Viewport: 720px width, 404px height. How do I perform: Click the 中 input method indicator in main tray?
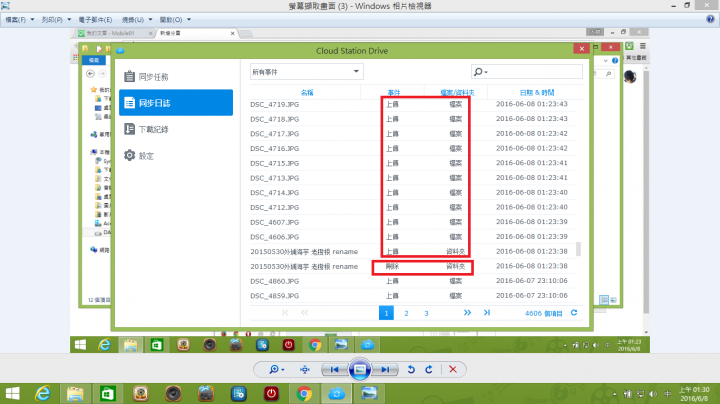point(668,394)
